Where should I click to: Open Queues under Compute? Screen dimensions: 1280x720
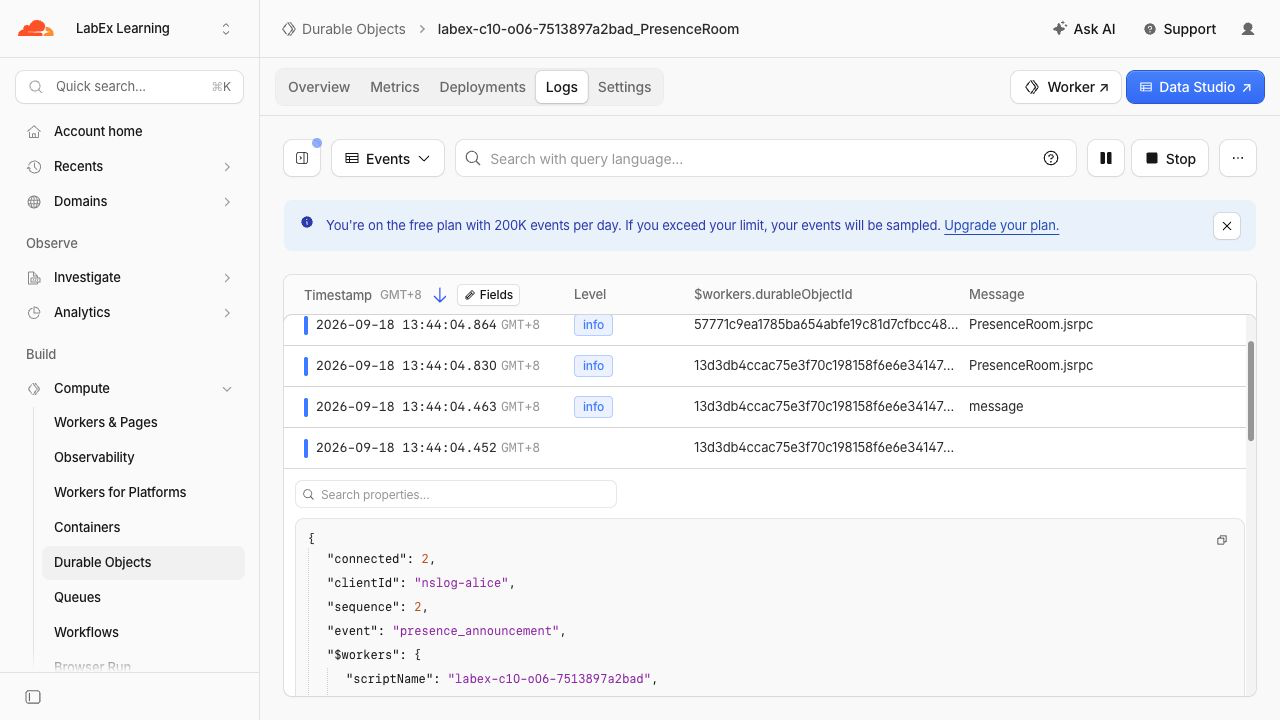coord(77,597)
